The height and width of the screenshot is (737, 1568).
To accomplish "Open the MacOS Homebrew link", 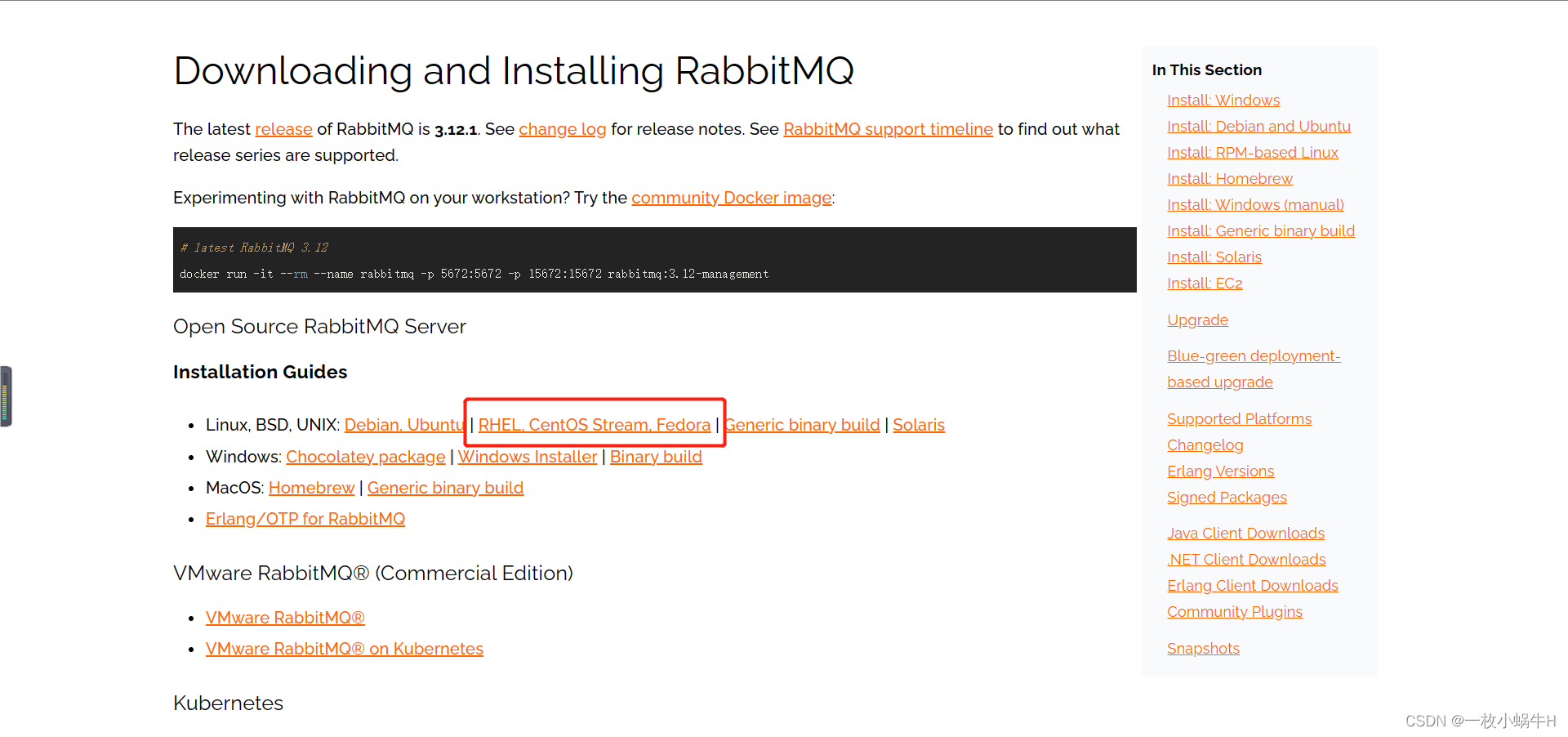I will 311,488.
